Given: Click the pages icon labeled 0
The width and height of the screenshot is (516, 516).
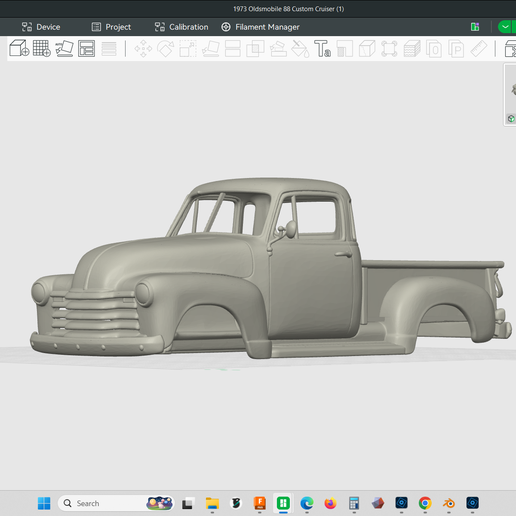Looking at the screenshot, I should pos(434,49).
